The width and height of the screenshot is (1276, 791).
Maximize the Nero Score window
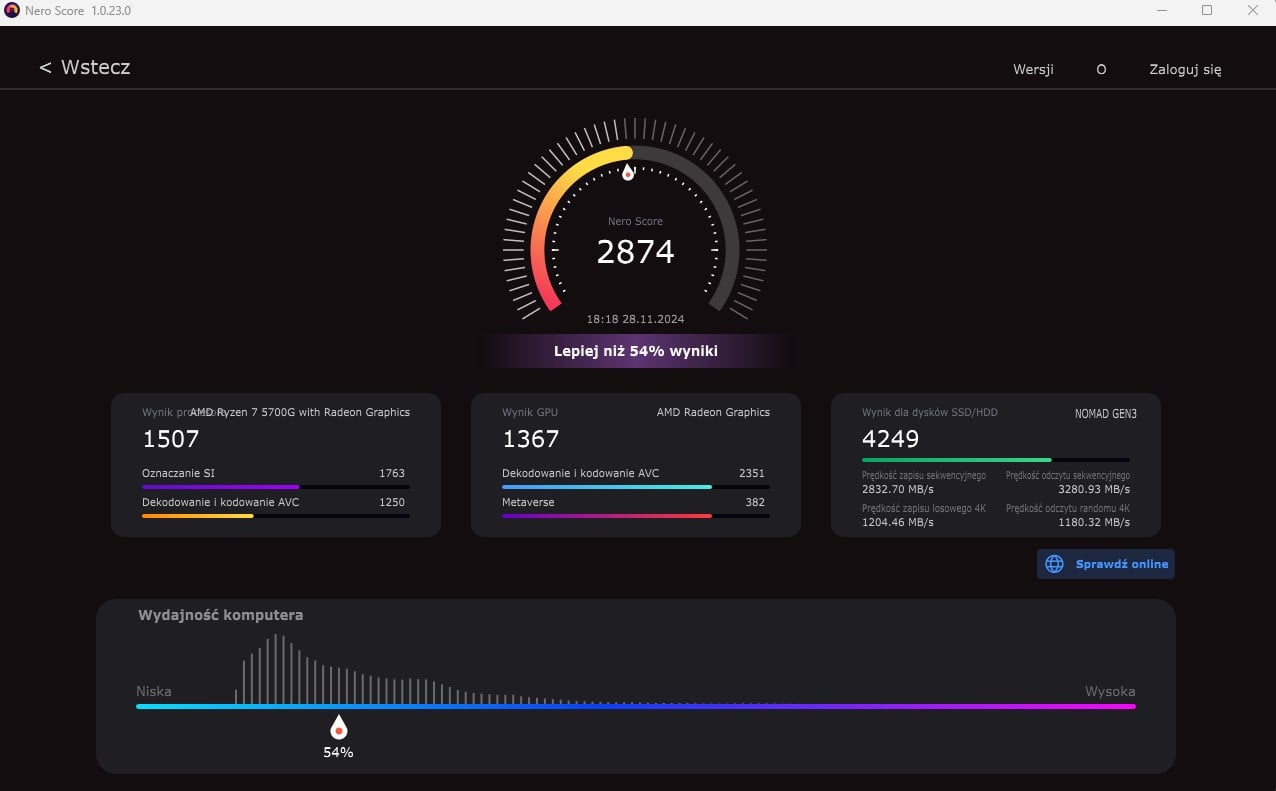(x=1207, y=11)
